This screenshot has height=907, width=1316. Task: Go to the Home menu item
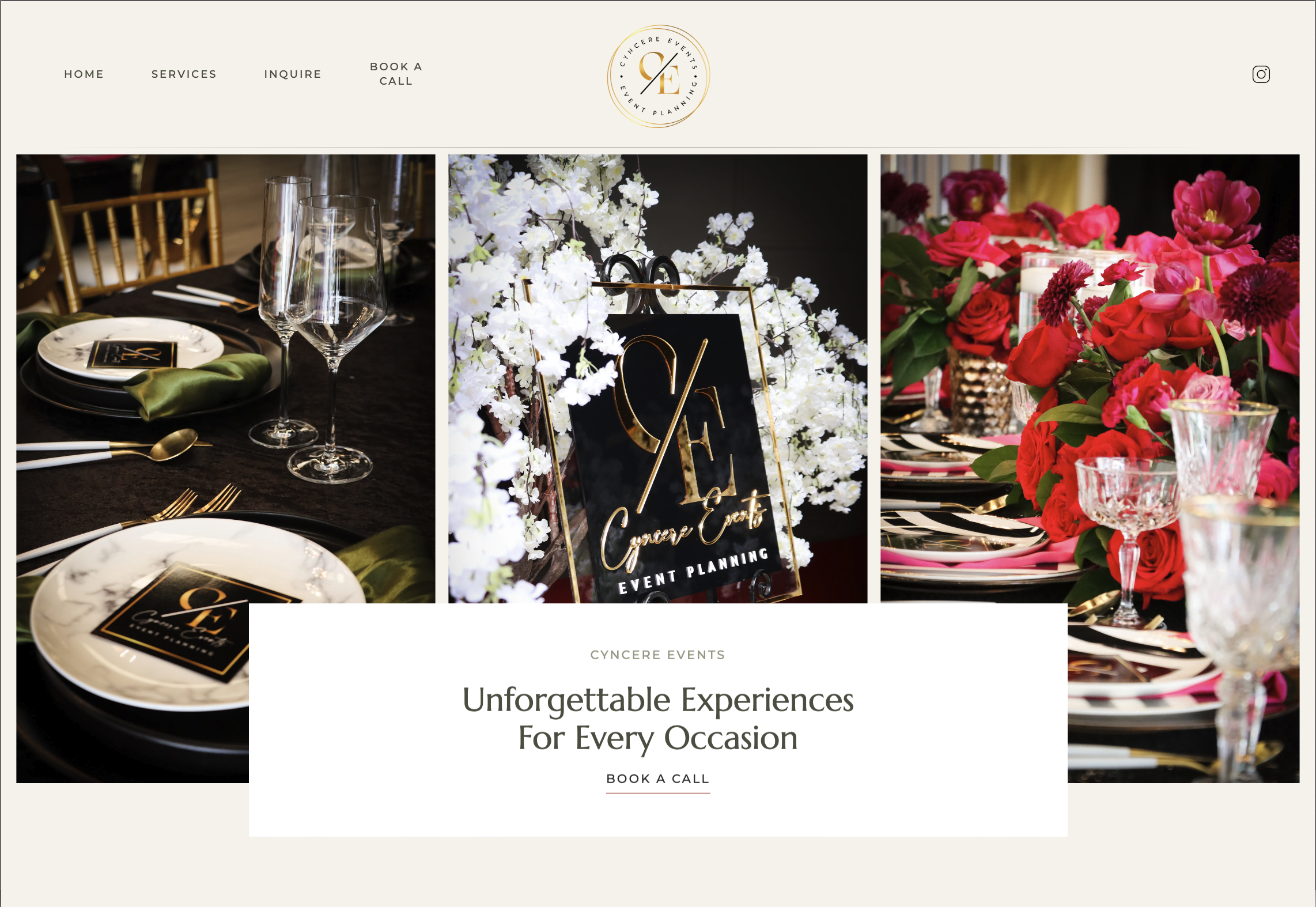tap(84, 74)
